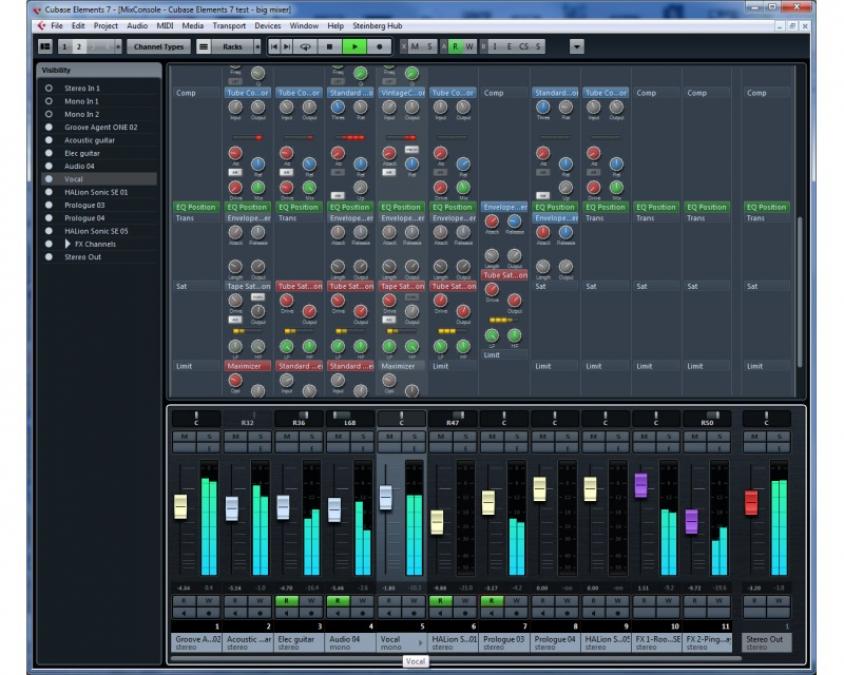This screenshot has width=844, height=675.
Task: Go to previous marker in transport
Action: click(x=274, y=47)
